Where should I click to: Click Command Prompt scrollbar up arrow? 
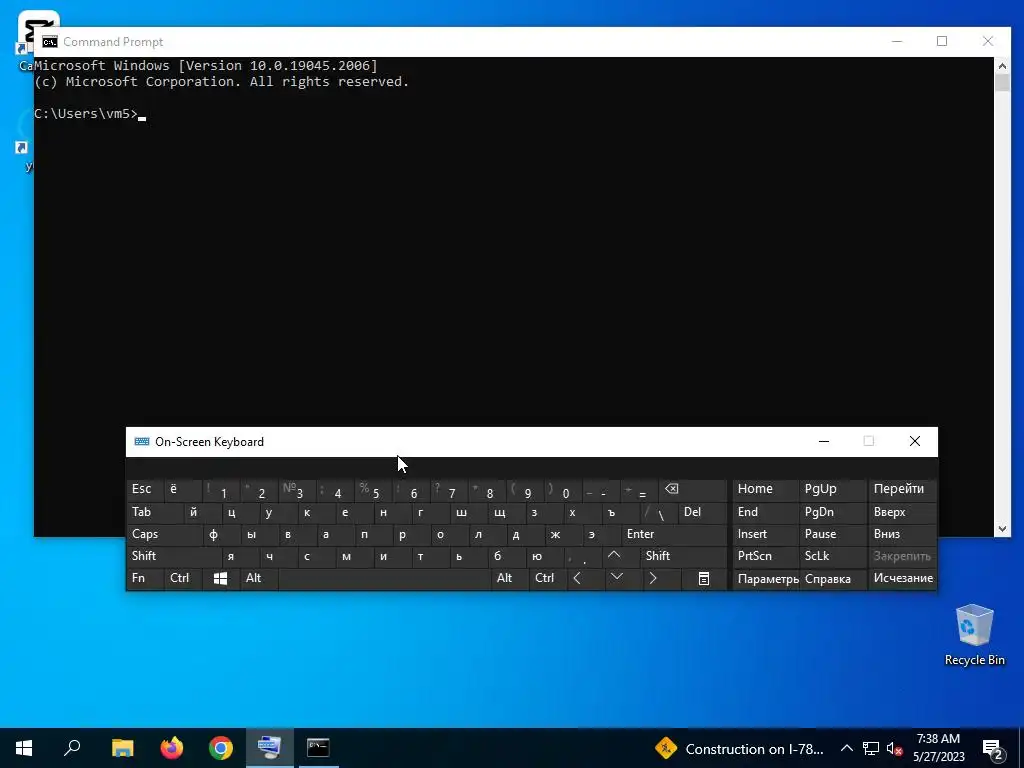(x=1002, y=65)
